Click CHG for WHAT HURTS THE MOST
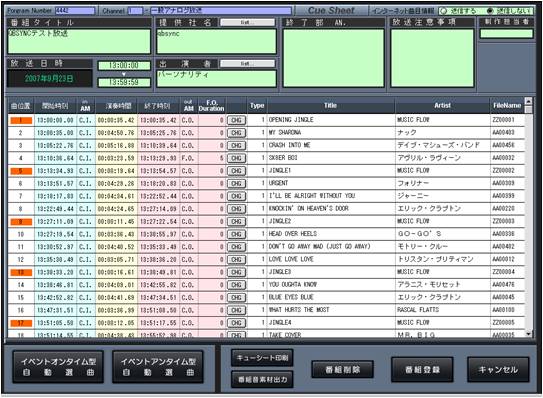 click(236, 310)
